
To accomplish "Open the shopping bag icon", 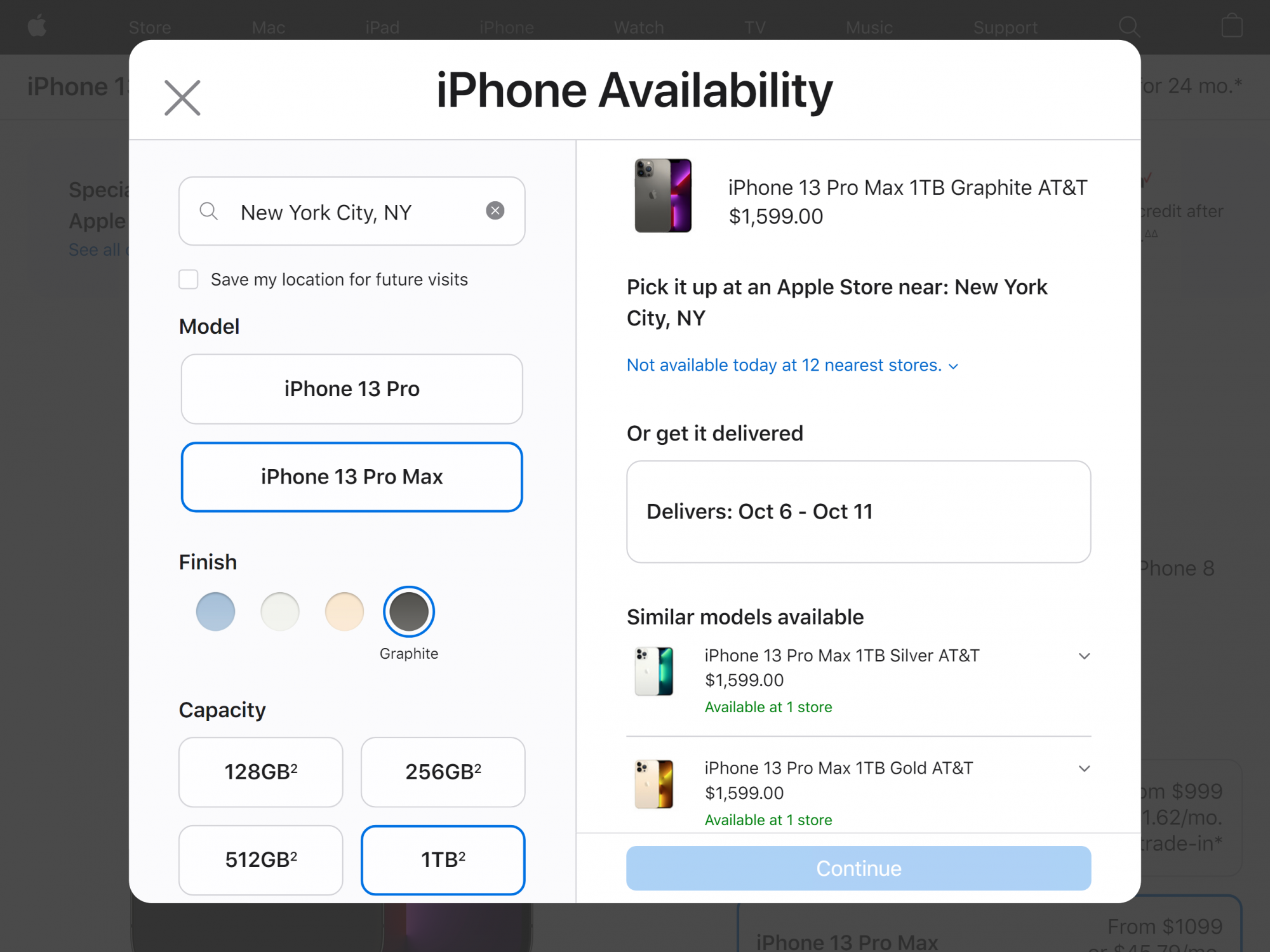I will 1232,26.
